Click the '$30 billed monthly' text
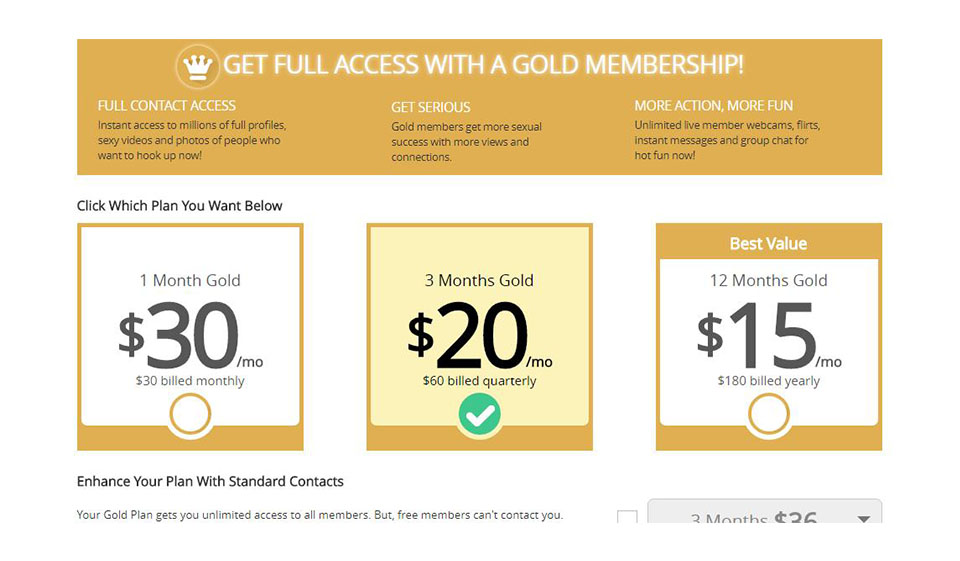The height and width of the screenshot is (561, 960). tap(190, 381)
